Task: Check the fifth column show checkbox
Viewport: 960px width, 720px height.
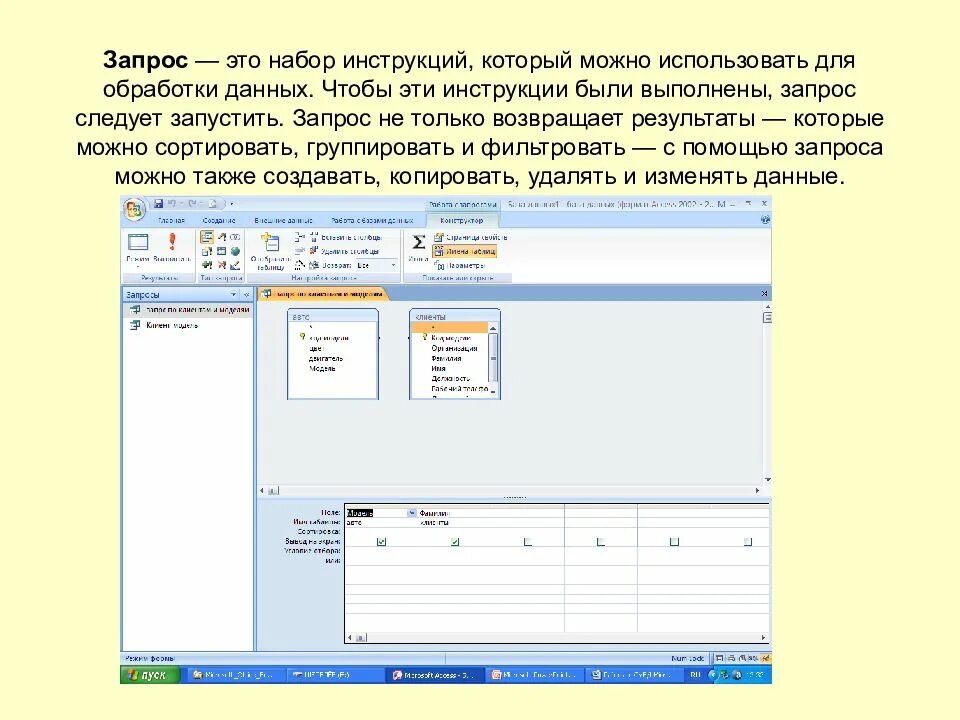Action: click(x=674, y=542)
